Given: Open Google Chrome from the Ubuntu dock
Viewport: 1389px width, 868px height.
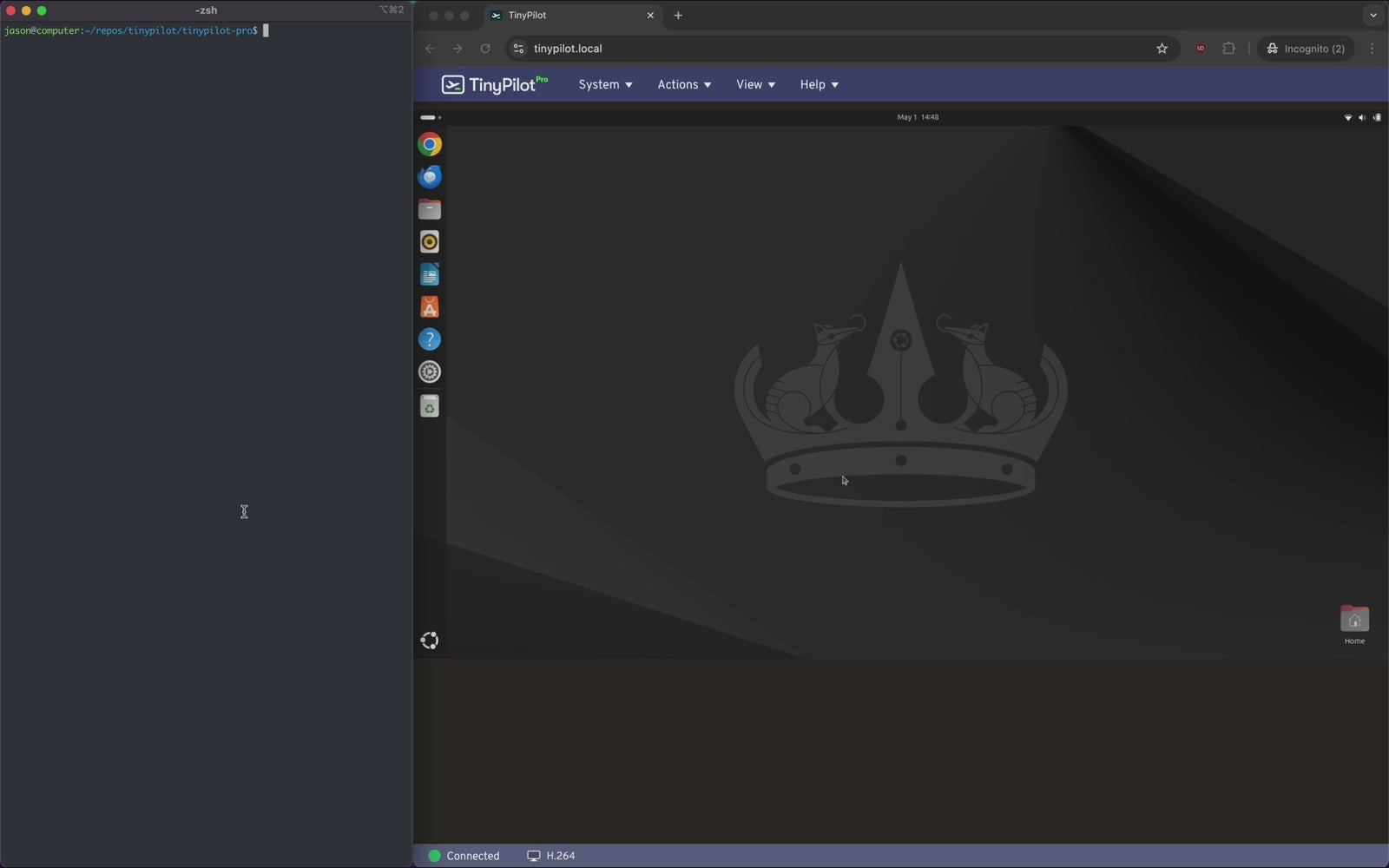Looking at the screenshot, I should 429,144.
